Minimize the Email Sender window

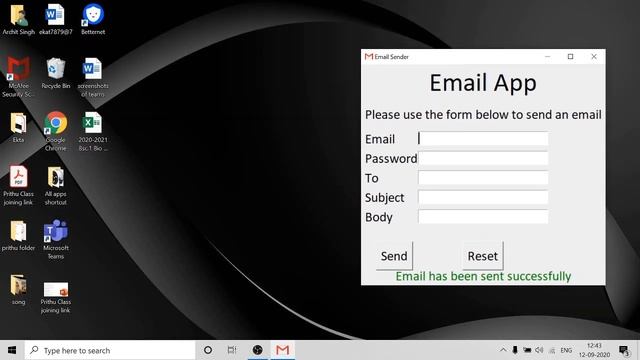click(x=548, y=57)
